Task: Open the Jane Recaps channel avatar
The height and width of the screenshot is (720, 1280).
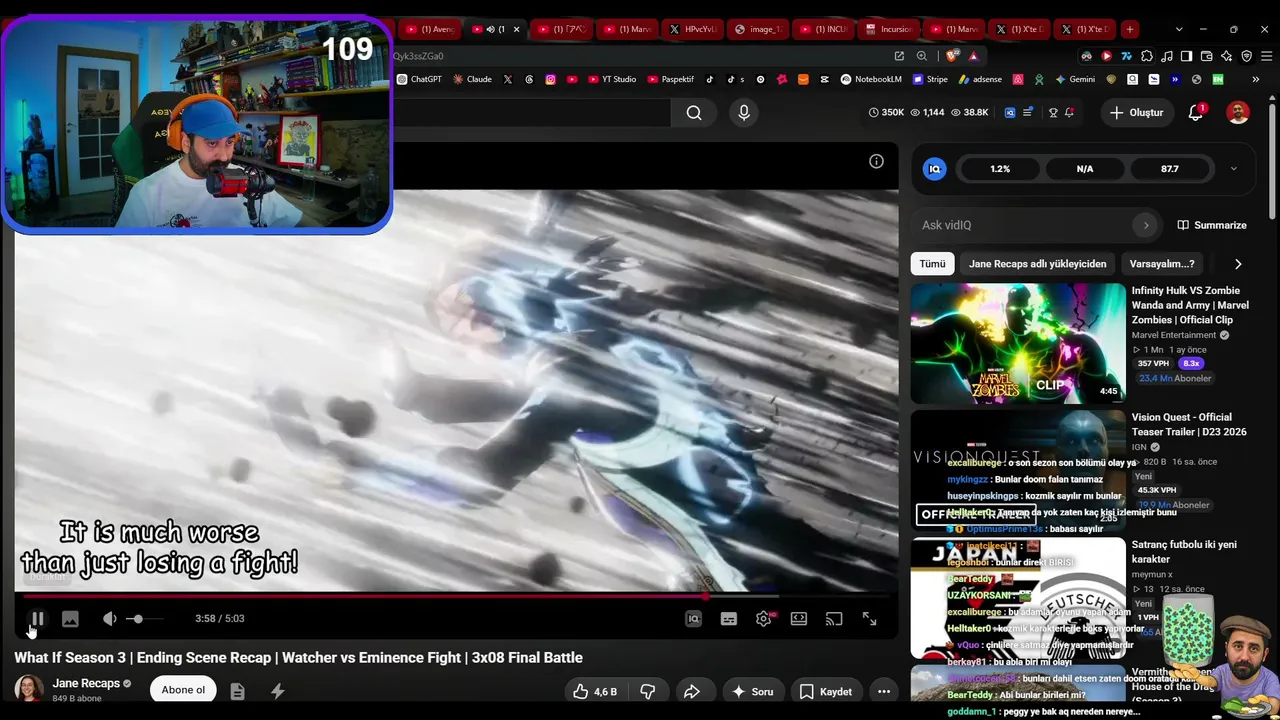Action: (29, 689)
